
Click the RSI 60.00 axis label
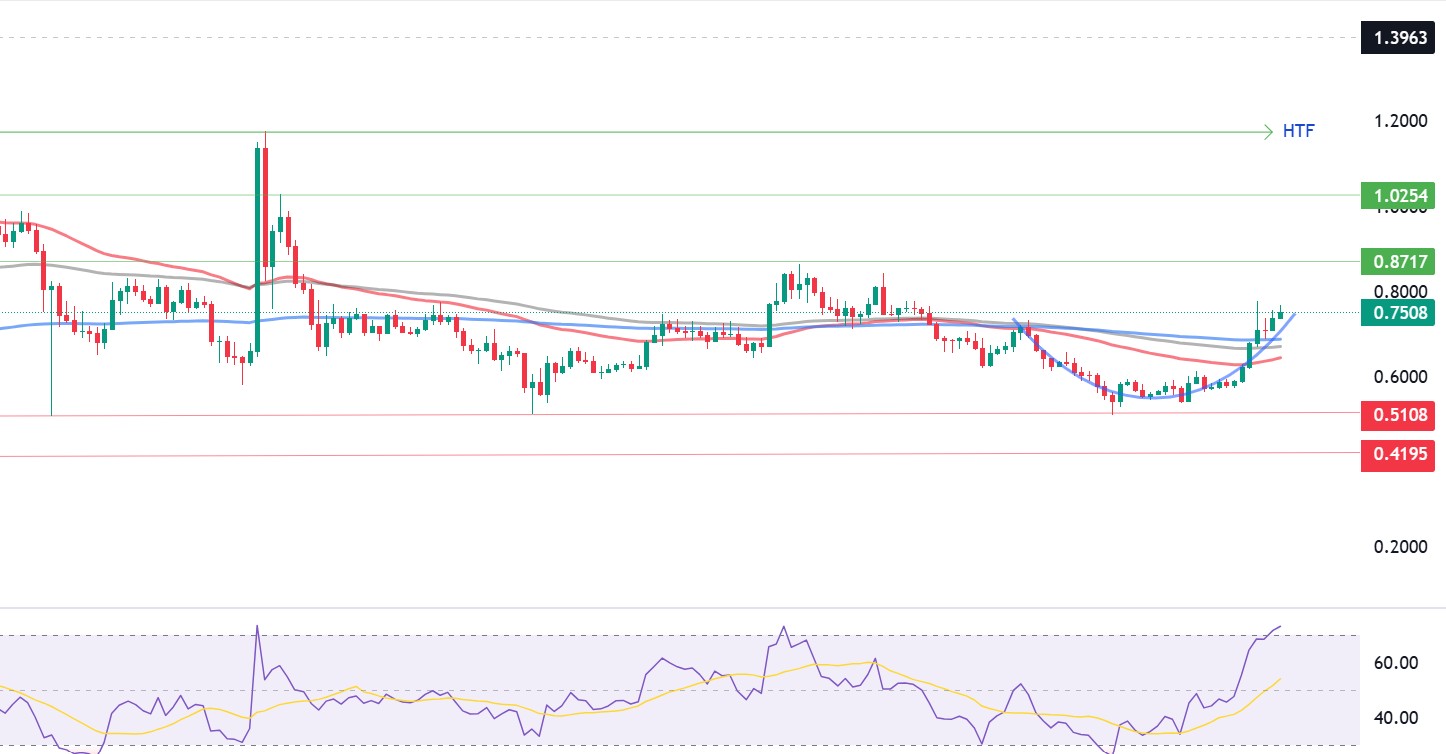click(1396, 662)
